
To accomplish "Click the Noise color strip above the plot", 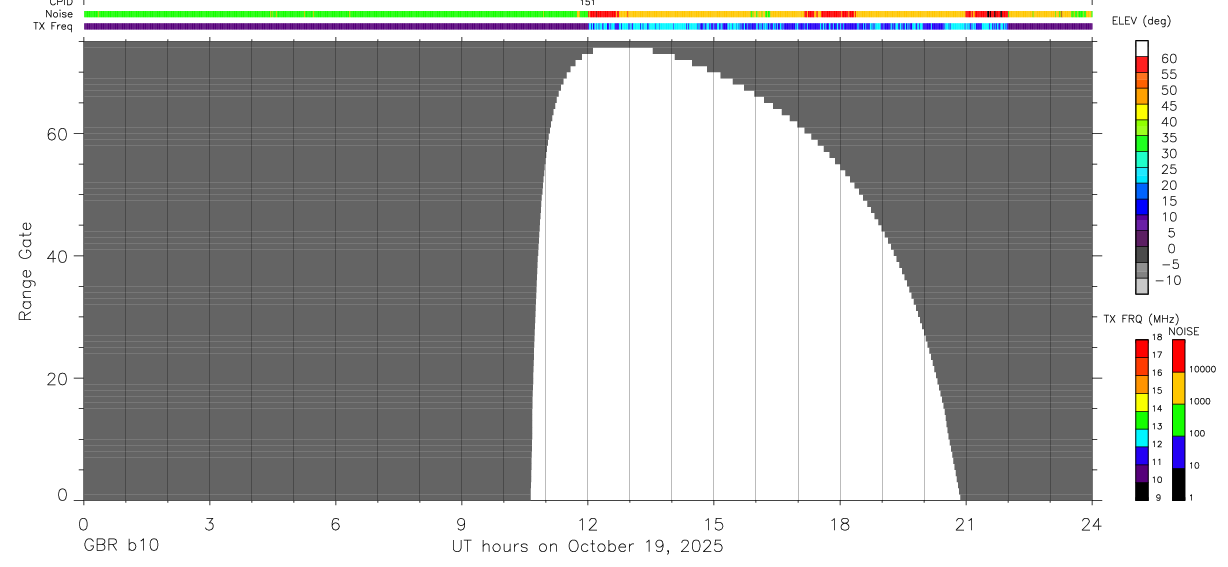I will (588, 14).
